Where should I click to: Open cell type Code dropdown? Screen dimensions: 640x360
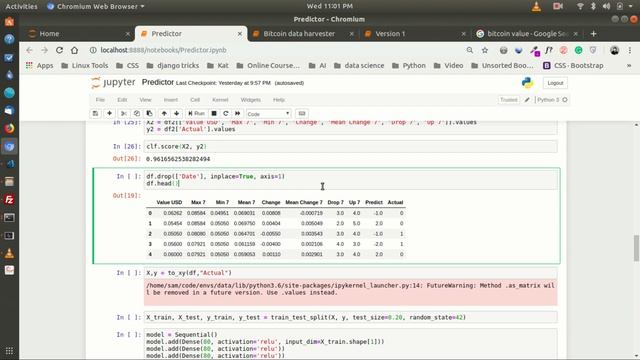pos(269,114)
